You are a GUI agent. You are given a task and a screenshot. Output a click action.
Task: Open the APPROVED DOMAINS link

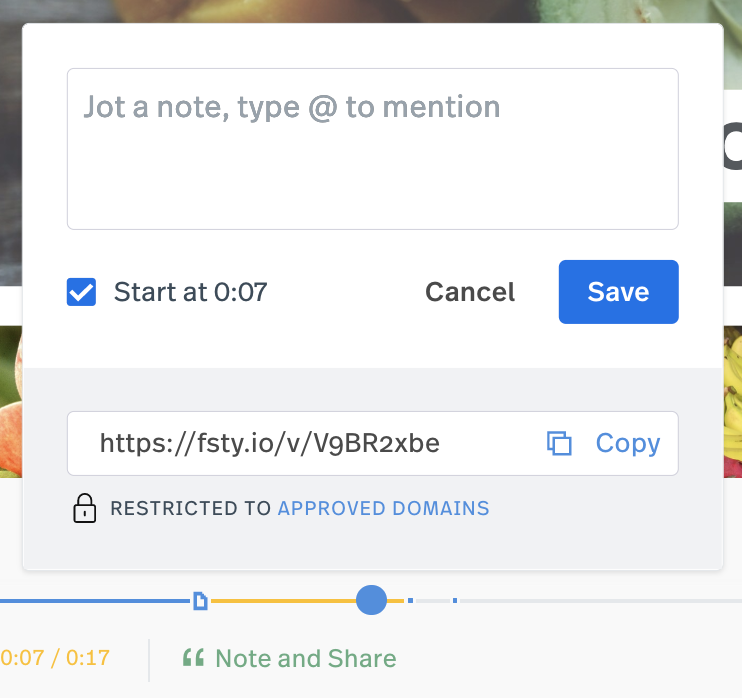383,508
